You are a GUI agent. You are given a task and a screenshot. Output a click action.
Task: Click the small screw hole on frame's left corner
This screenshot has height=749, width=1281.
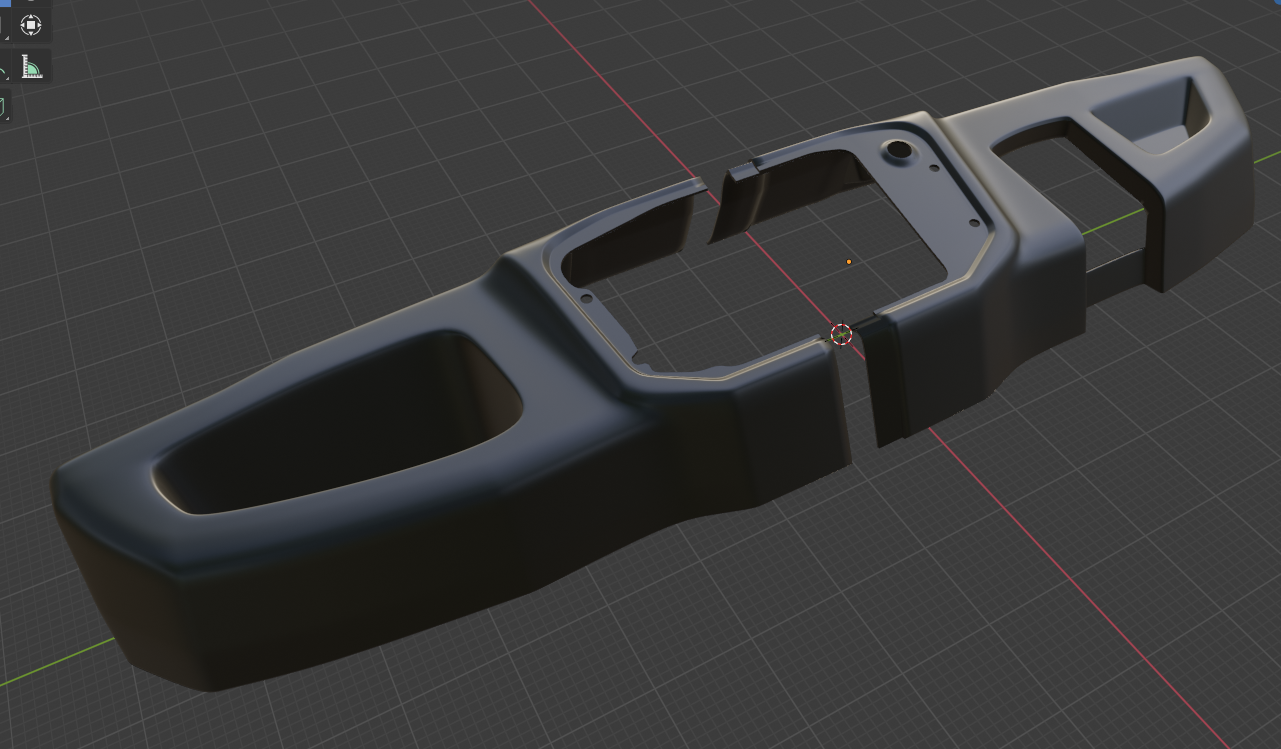586,297
